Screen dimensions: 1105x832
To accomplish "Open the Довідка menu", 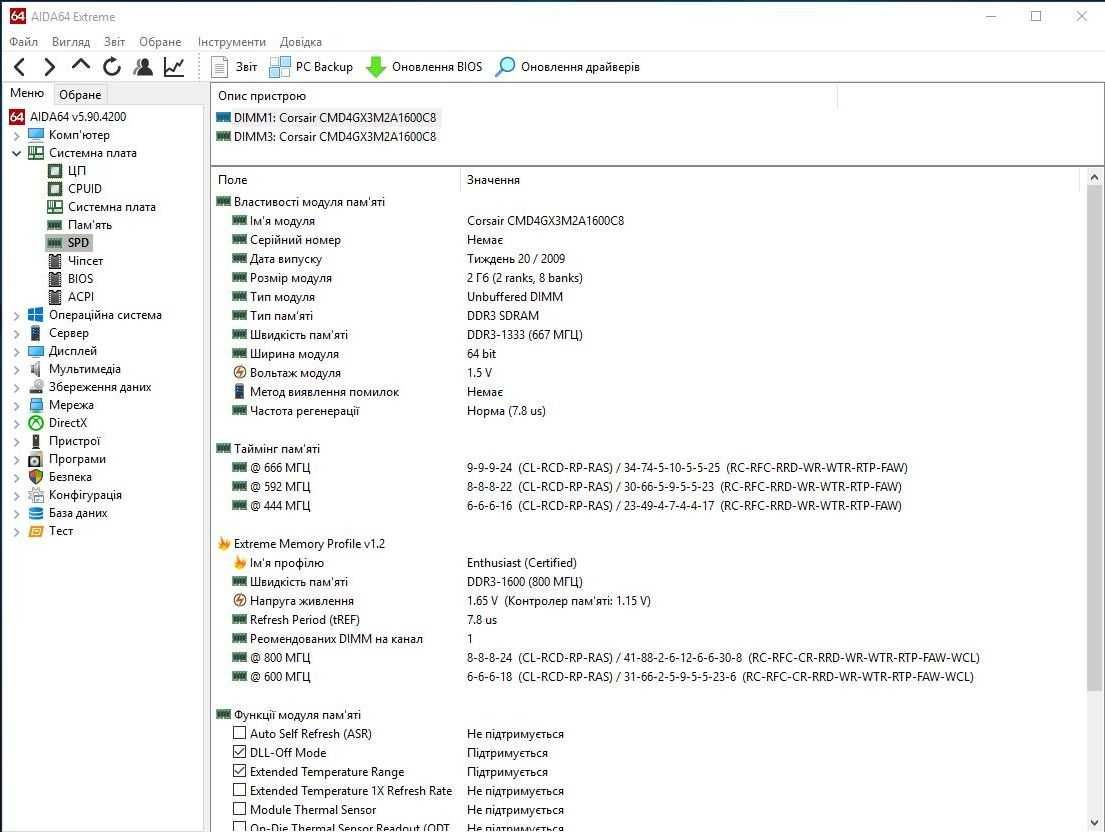I will 301,42.
